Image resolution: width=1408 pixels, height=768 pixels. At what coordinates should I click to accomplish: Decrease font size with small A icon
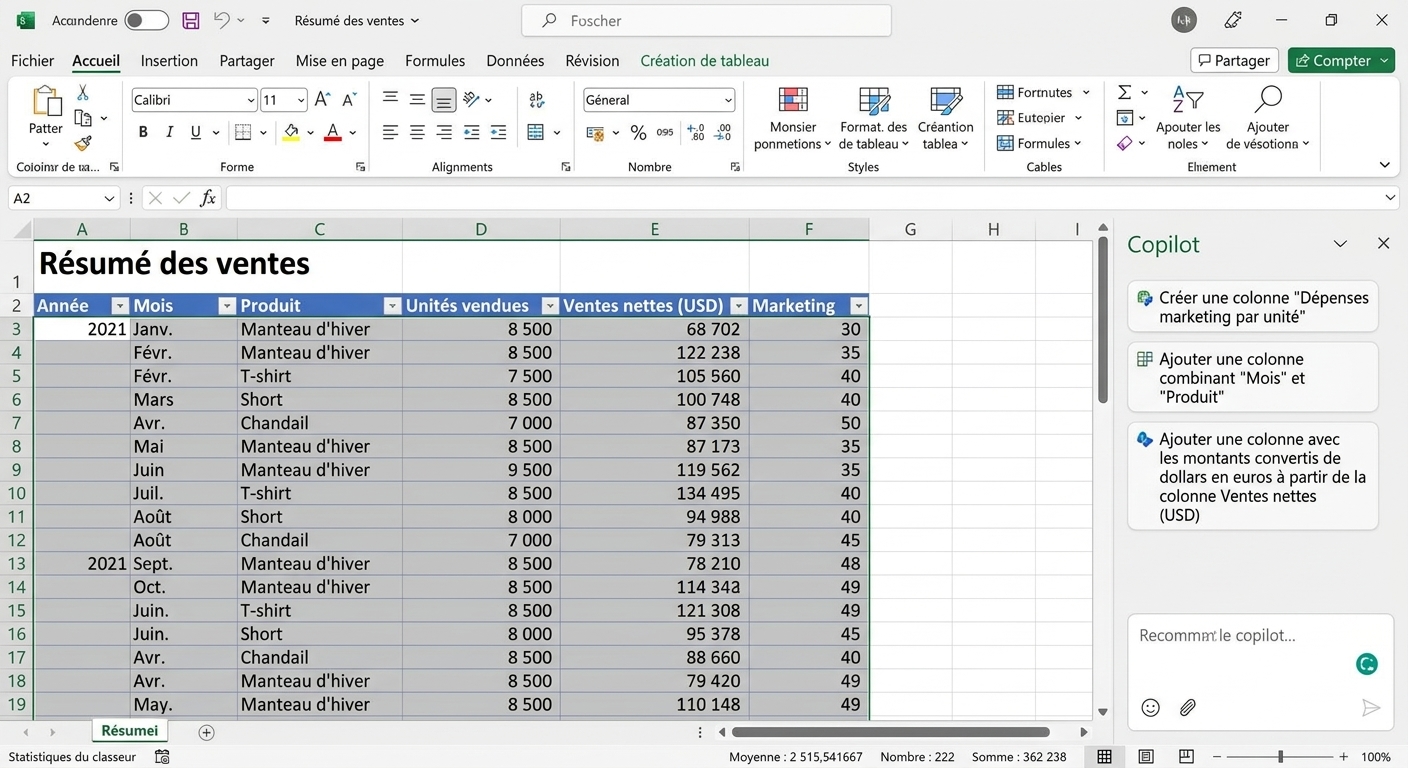[x=349, y=99]
